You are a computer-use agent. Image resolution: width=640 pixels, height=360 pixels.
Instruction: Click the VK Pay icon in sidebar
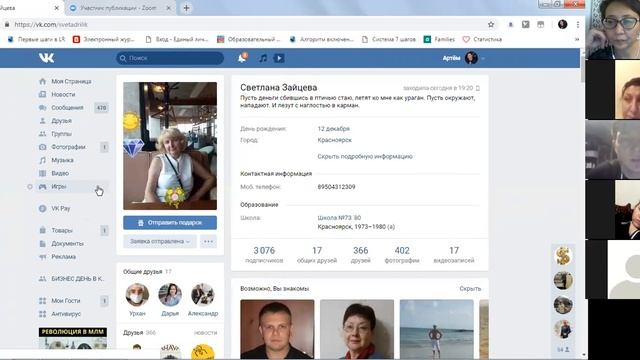pos(42,208)
